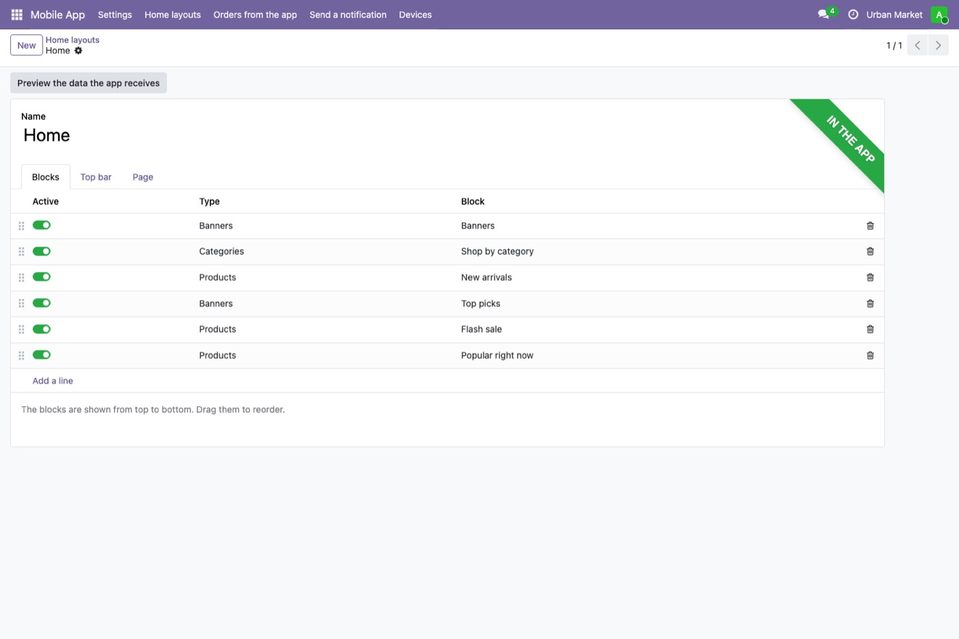
Task: Click drag handle of New arrivals row
Action: pos(21,278)
